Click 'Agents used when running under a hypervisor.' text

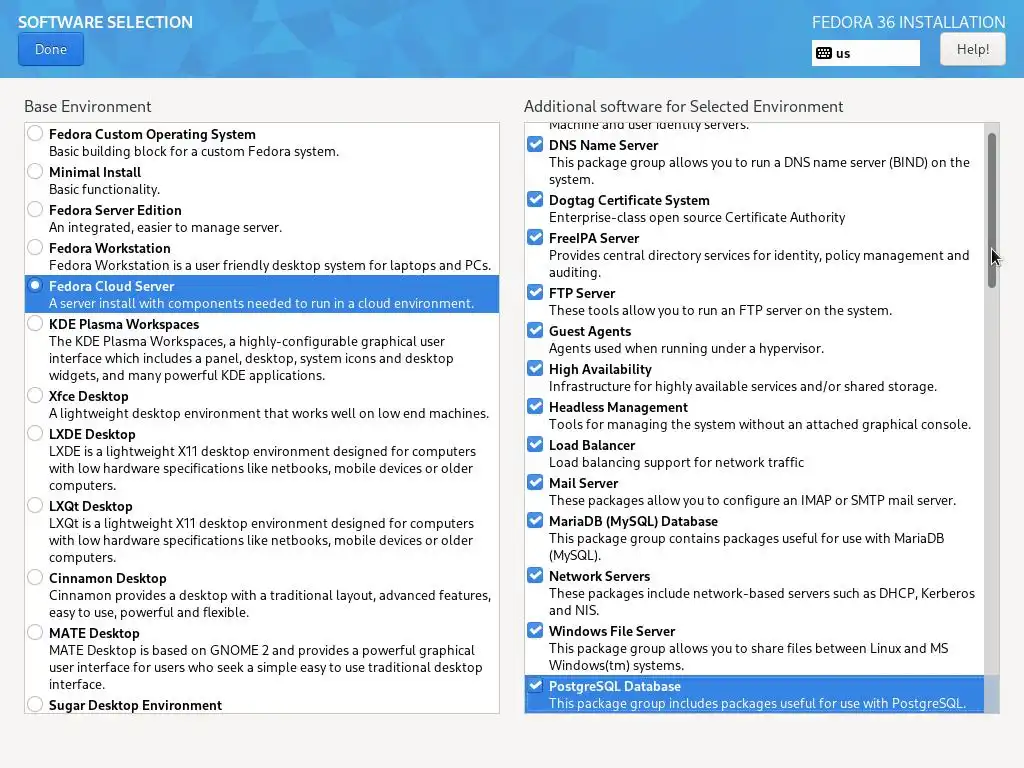point(686,348)
